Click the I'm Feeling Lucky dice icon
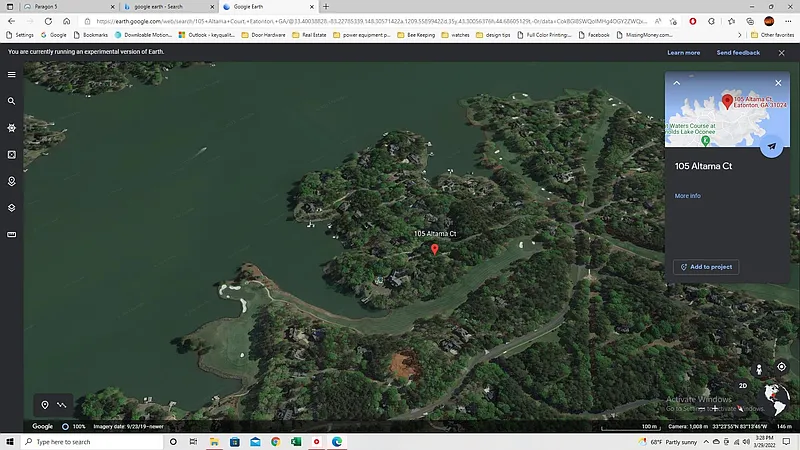This screenshot has height=450, width=800. 12,155
